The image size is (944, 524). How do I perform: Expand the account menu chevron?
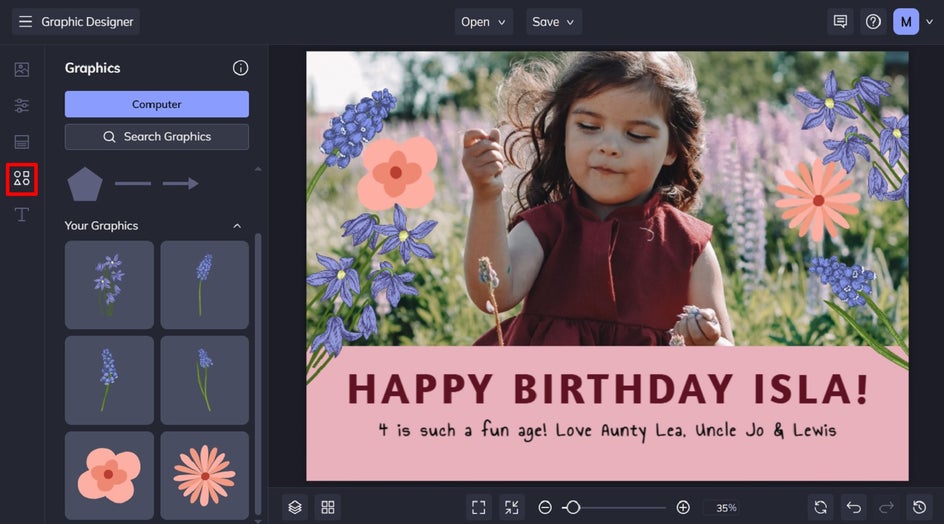click(x=930, y=22)
